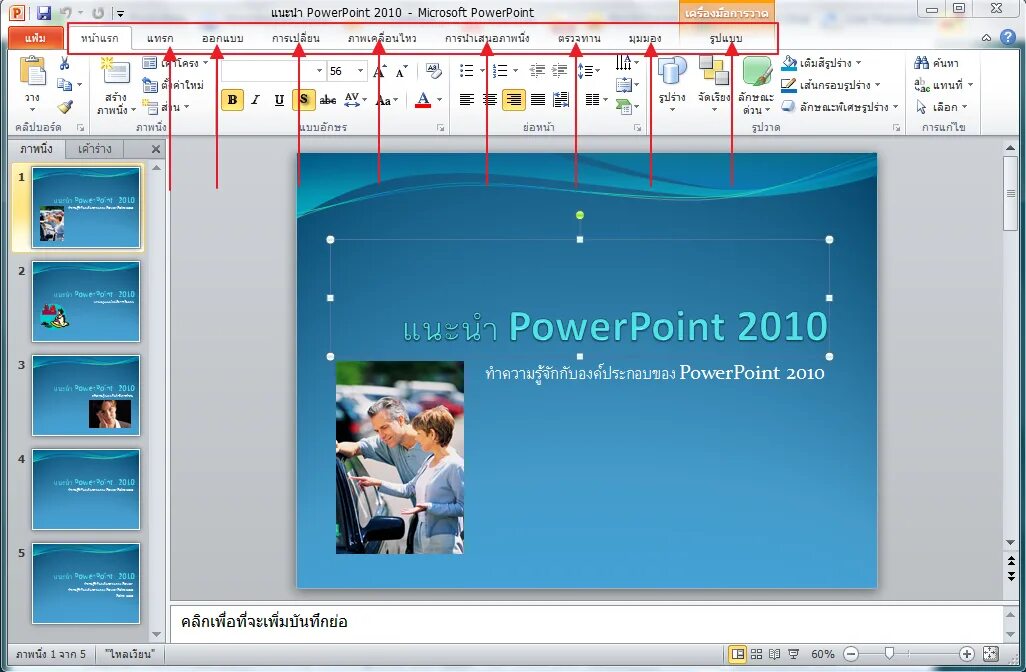Click the Shrink Font small A icon
Image resolution: width=1026 pixels, height=672 pixels.
401,71
